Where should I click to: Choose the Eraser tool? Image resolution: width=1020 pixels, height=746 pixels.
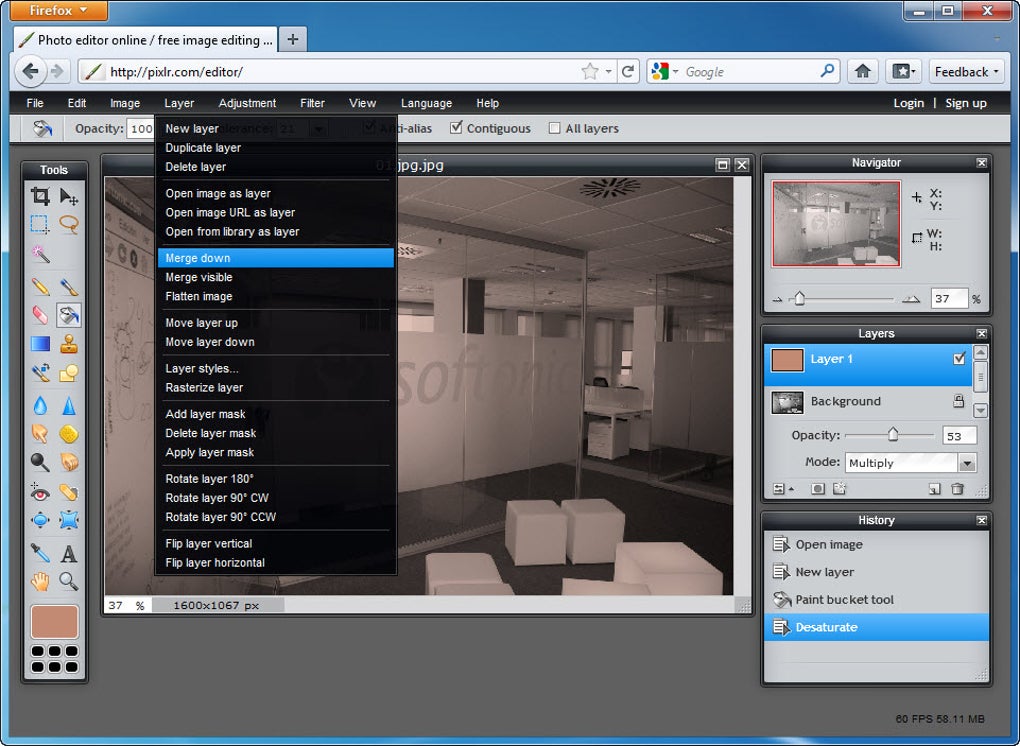[x=40, y=316]
